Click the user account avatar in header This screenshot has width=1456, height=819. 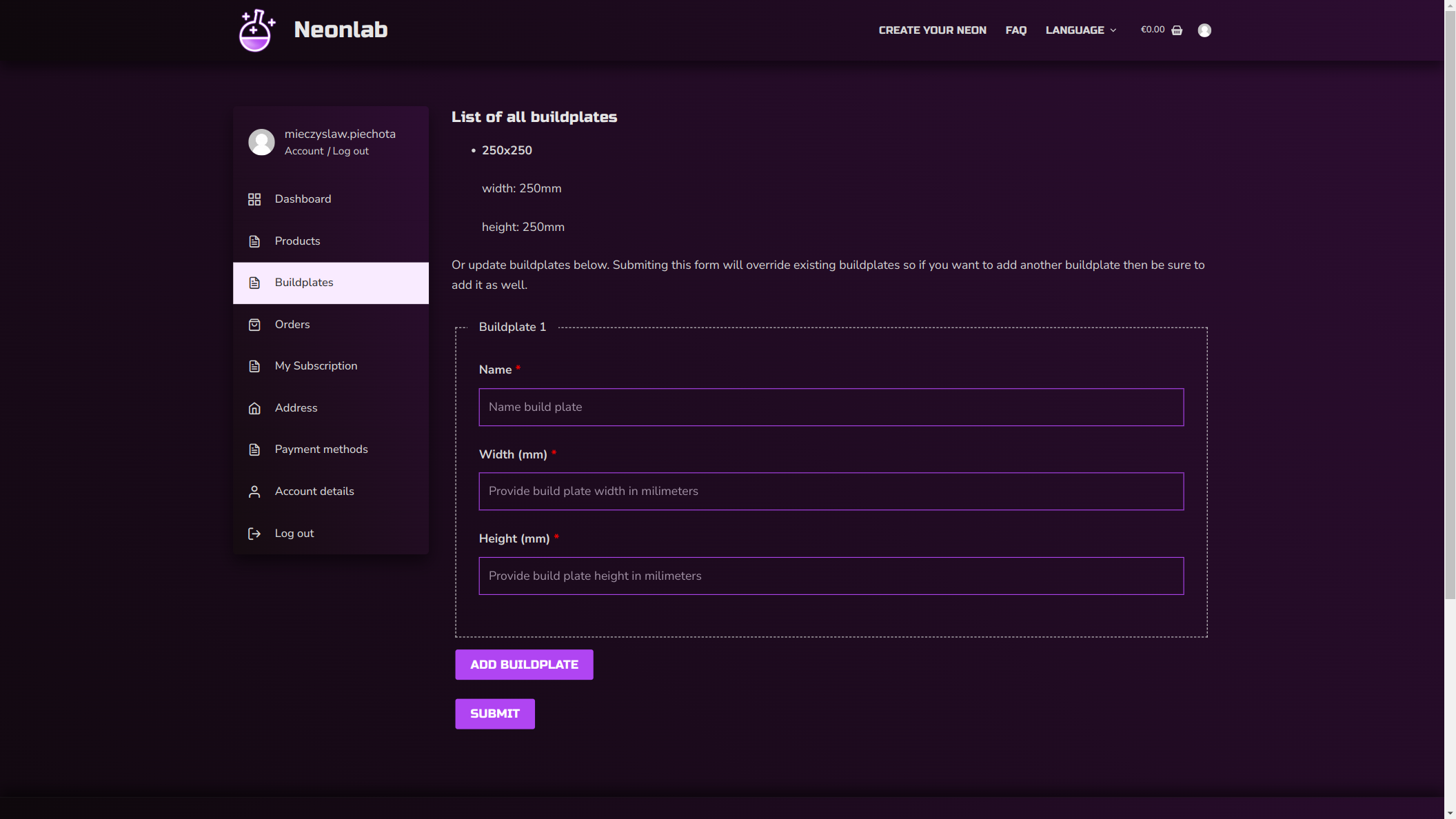1204,30
